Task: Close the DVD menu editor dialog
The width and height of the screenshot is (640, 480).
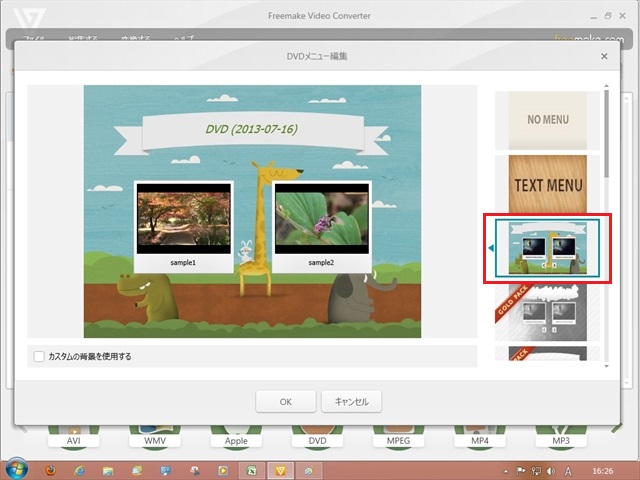Action: coord(604,57)
